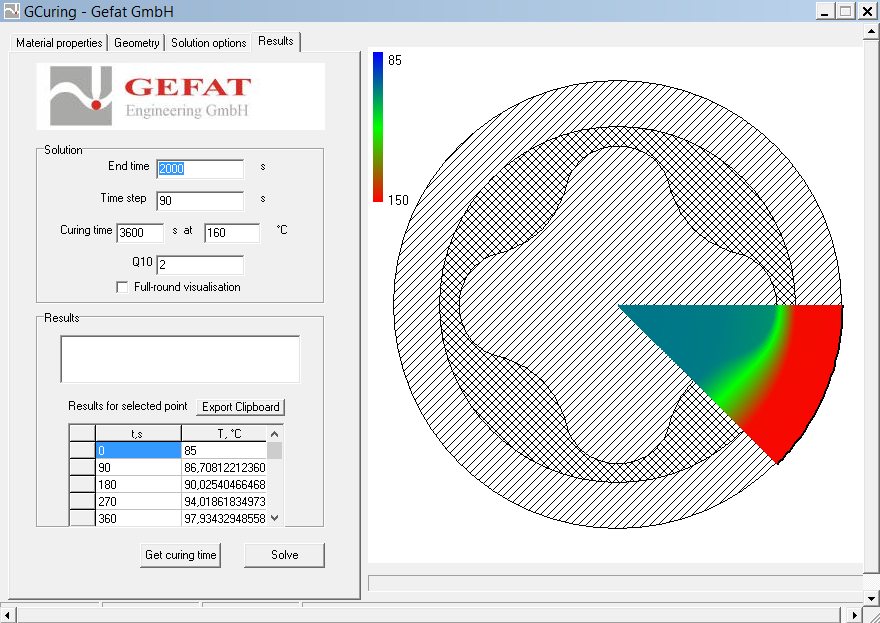The height and width of the screenshot is (623, 880).
Task: Run the simulation with the Solve button
Action: [284, 555]
